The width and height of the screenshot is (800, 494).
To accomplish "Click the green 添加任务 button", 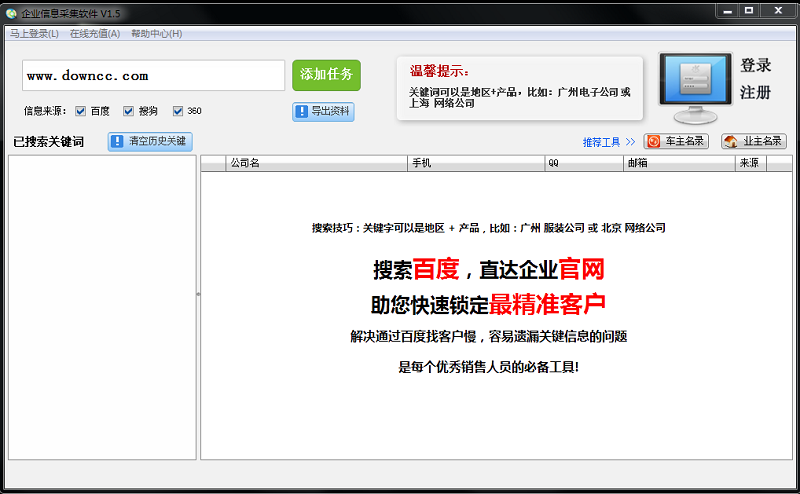I will pos(327,75).
